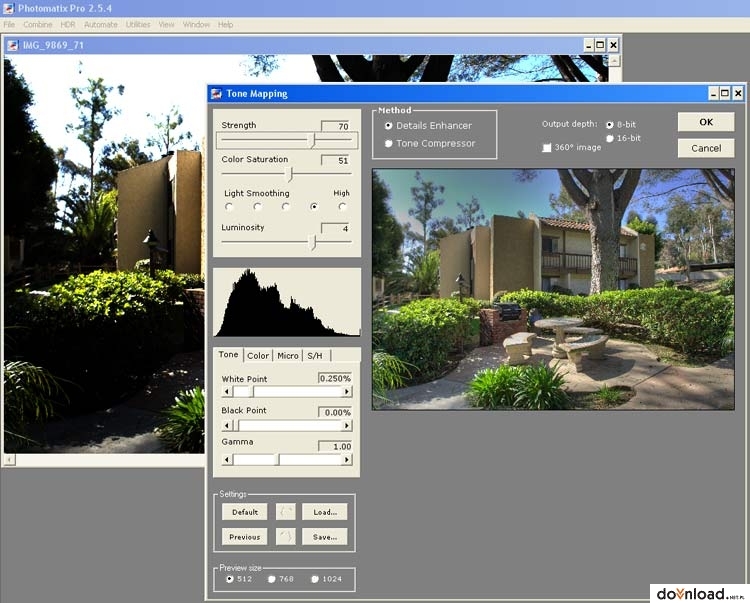Confirm tone mapping with OK
The image size is (750, 603).
[706, 122]
